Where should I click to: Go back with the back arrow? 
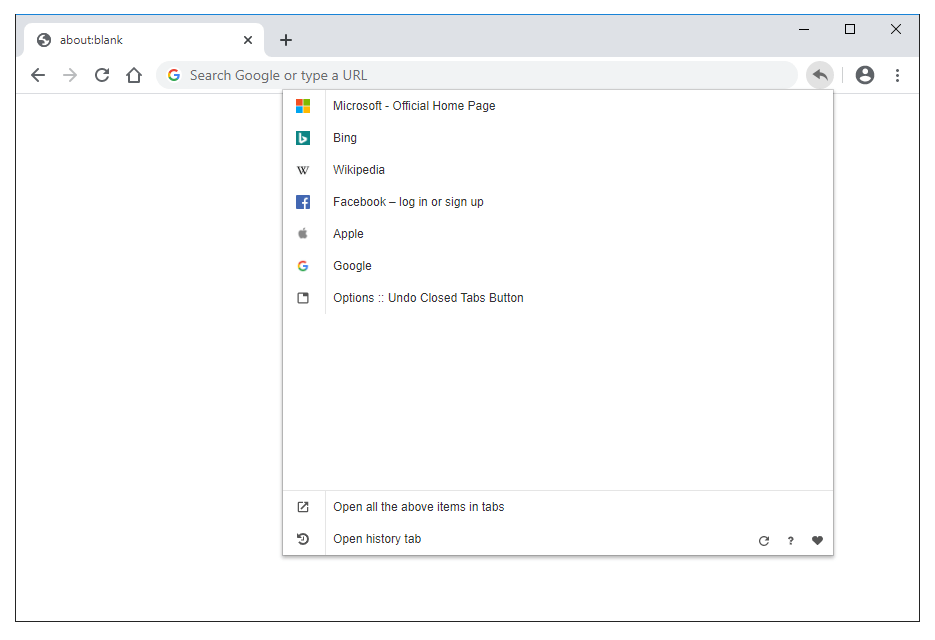click(38, 75)
